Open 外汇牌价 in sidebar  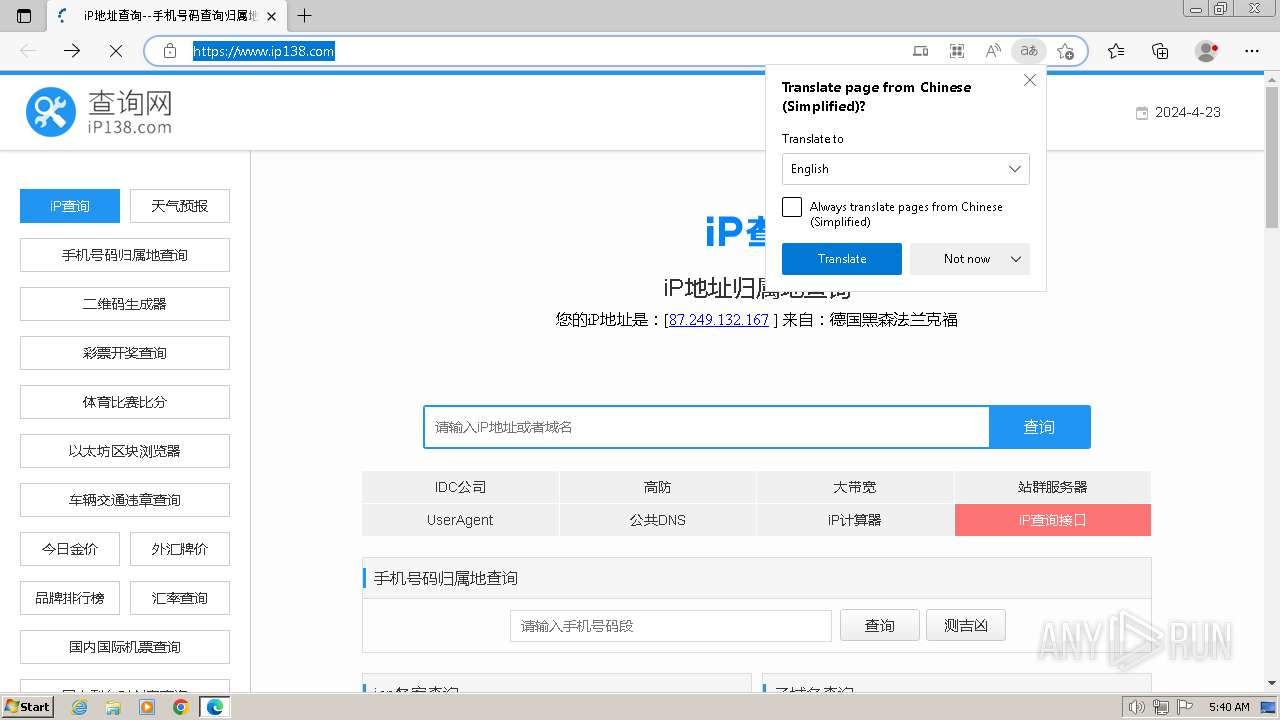[x=180, y=549]
